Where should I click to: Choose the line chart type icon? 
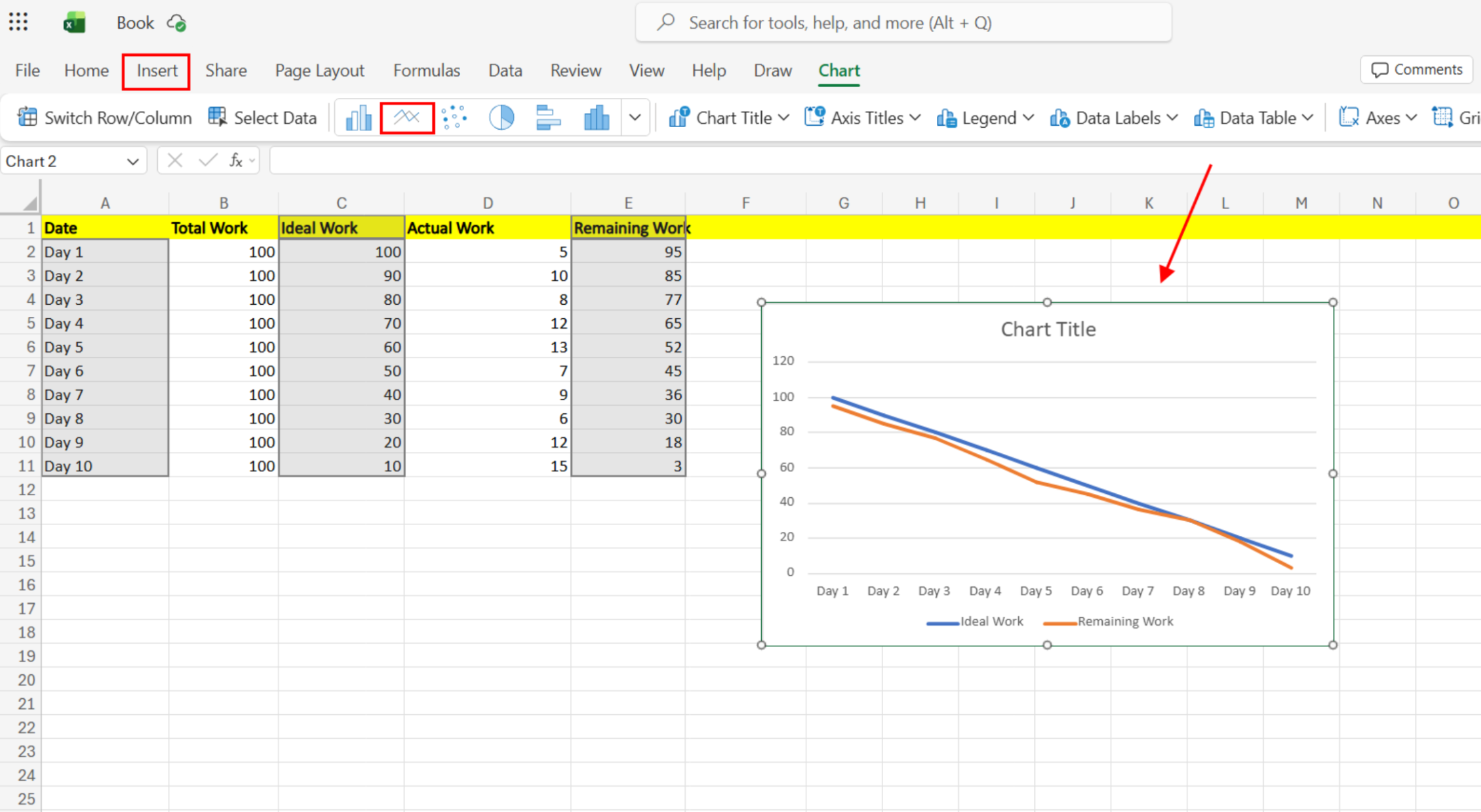coord(407,118)
